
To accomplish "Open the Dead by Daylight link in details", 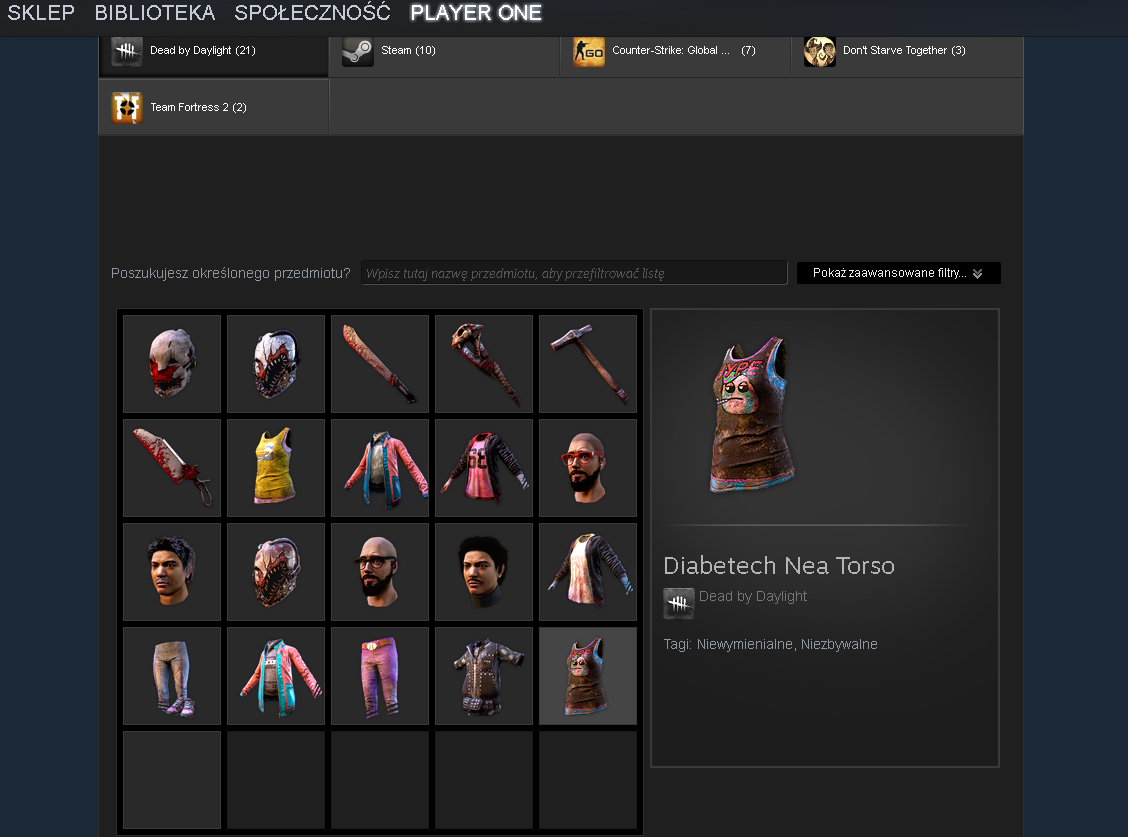I will pyautogui.click(x=752, y=596).
